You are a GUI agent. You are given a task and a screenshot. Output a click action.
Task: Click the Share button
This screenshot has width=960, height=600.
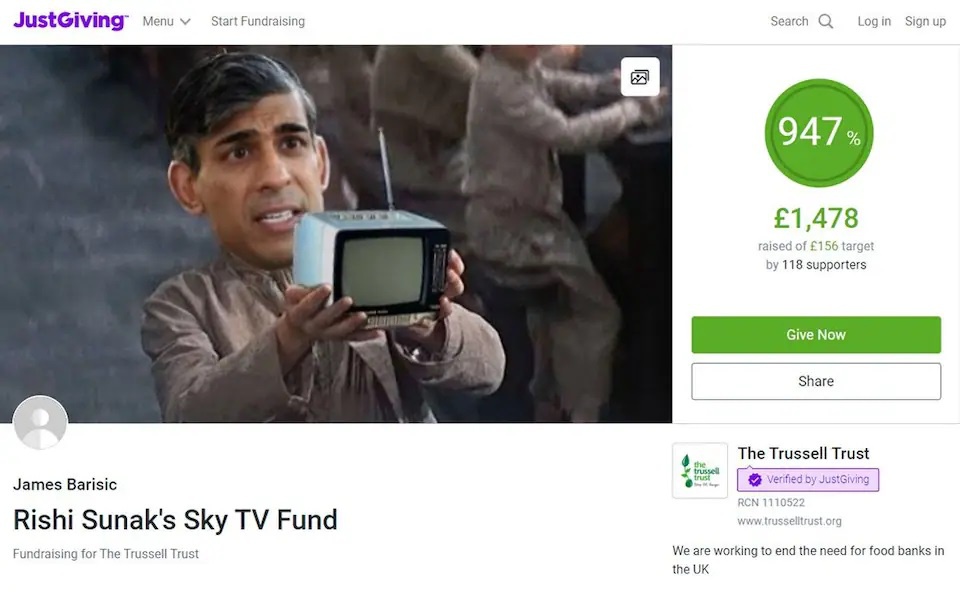pyautogui.click(x=816, y=381)
